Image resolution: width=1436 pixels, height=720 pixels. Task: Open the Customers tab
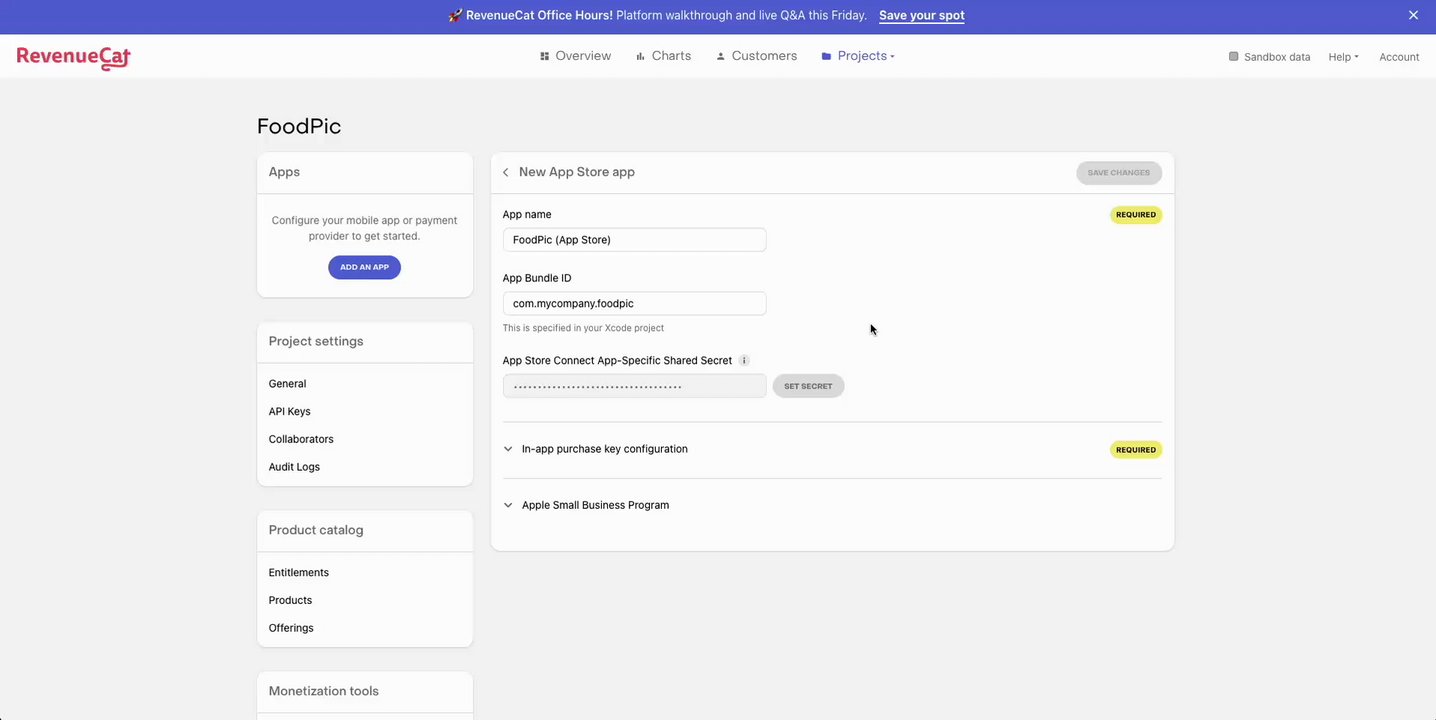click(756, 56)
